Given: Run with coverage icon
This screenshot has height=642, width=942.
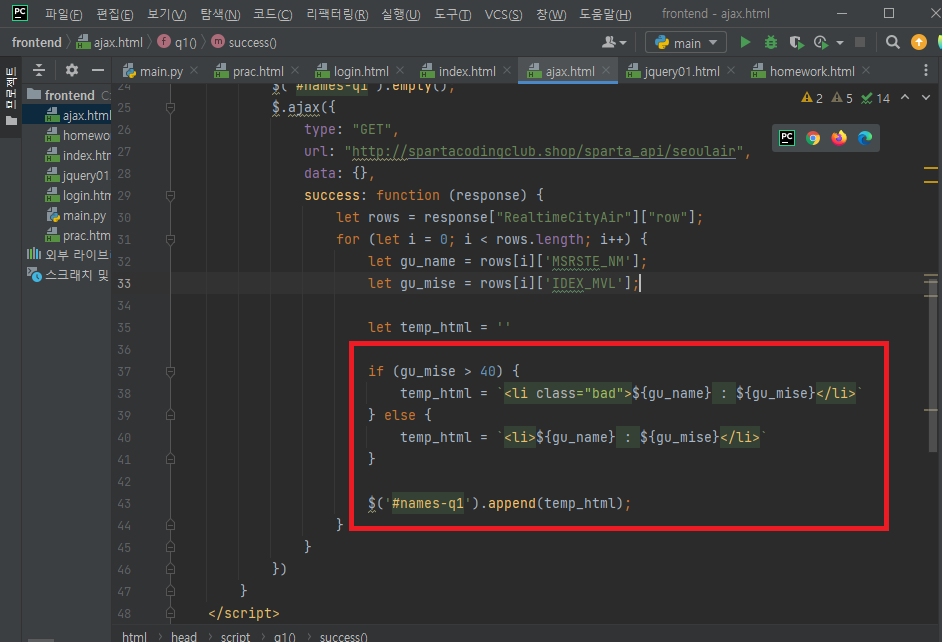Looking at the screenshot, I should tap(796, 42).
